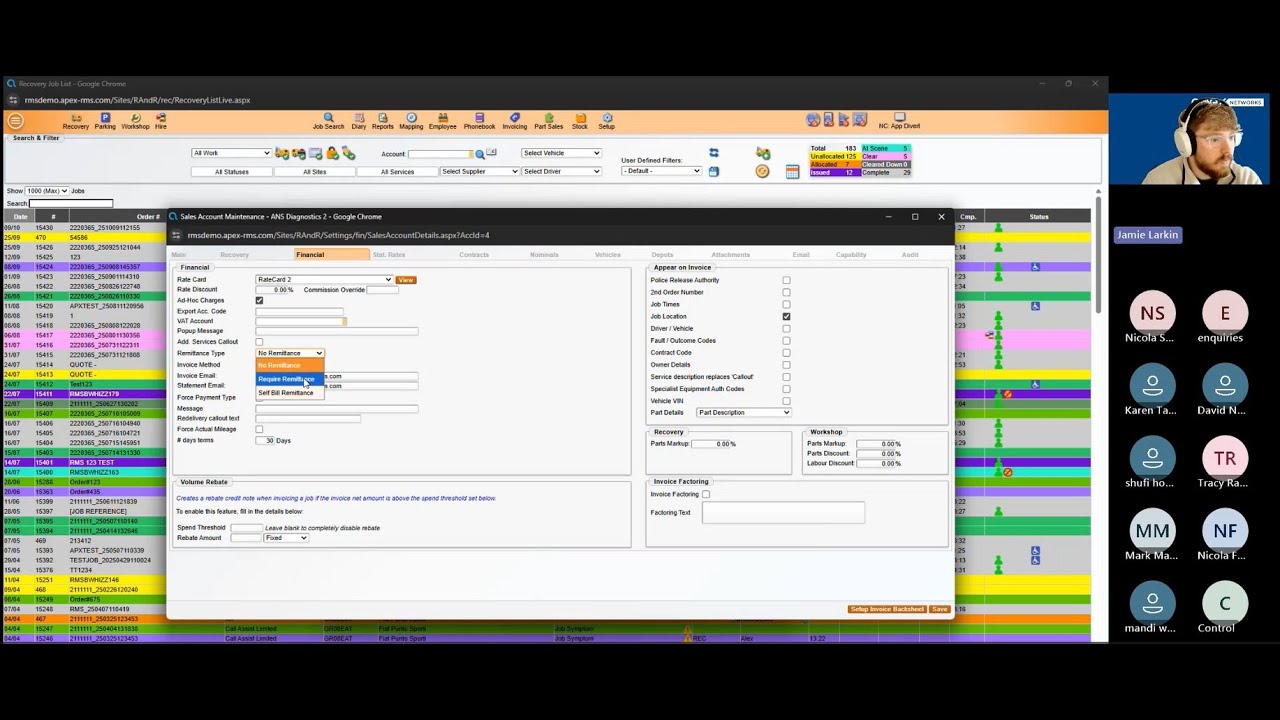
Task: Switch to the Audit tab
Action: 910,255
